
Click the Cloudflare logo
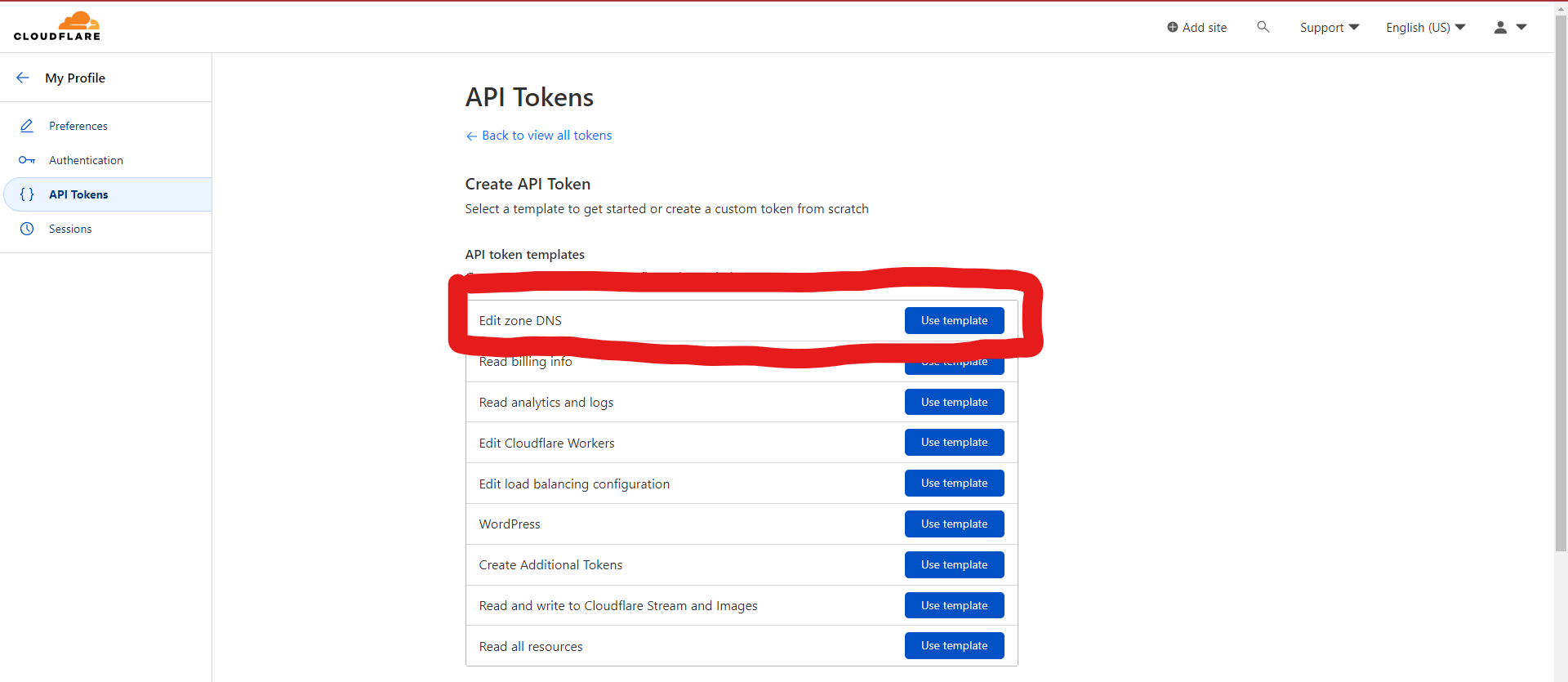tap(57, 26)
